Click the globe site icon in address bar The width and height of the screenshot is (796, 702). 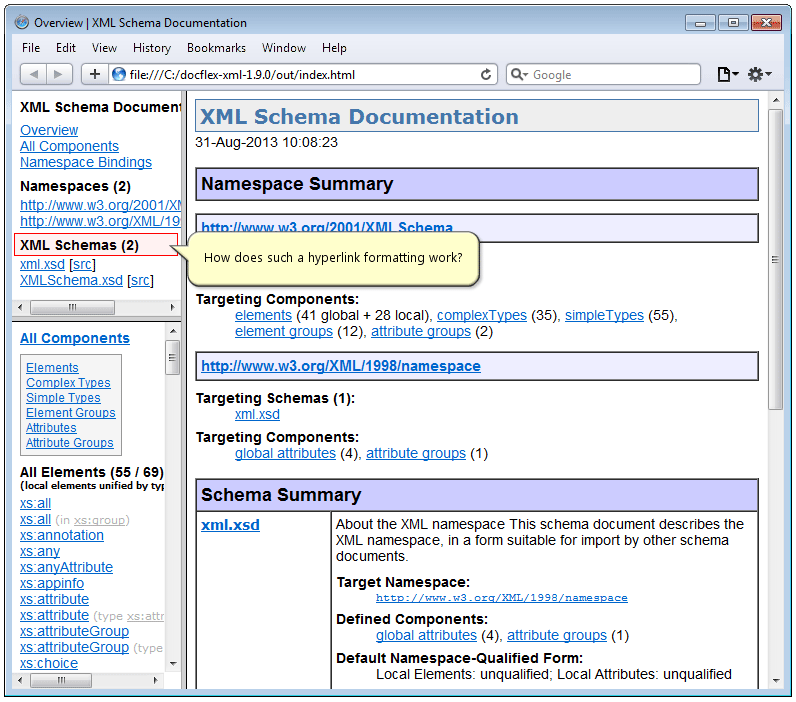coord(119,74)
